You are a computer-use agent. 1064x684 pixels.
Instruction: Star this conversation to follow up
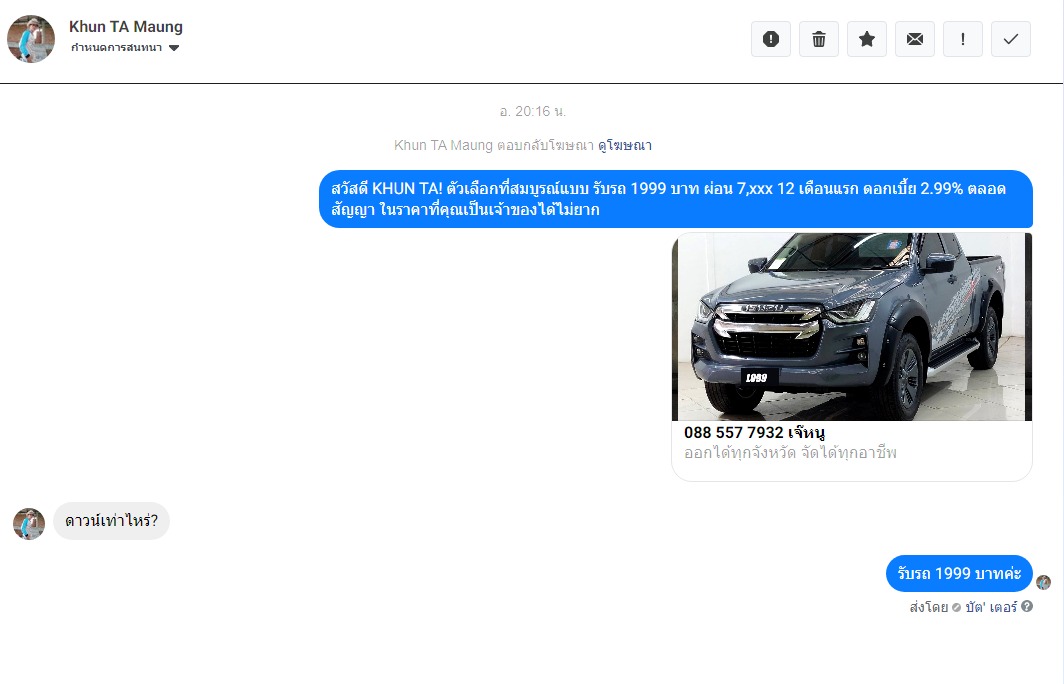coord(866,39)
